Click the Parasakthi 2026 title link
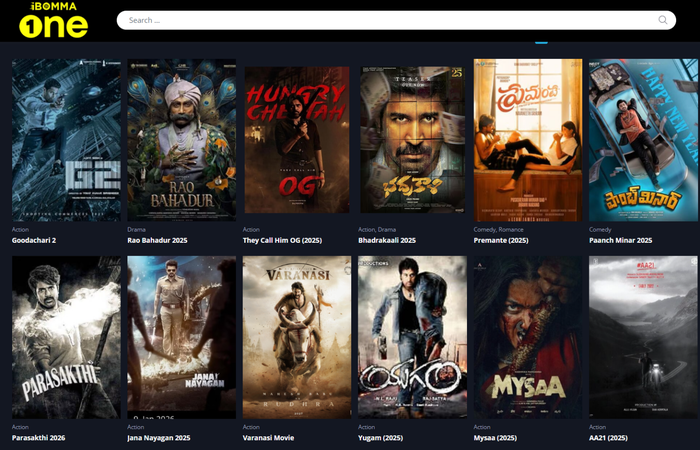 point(38,438)
